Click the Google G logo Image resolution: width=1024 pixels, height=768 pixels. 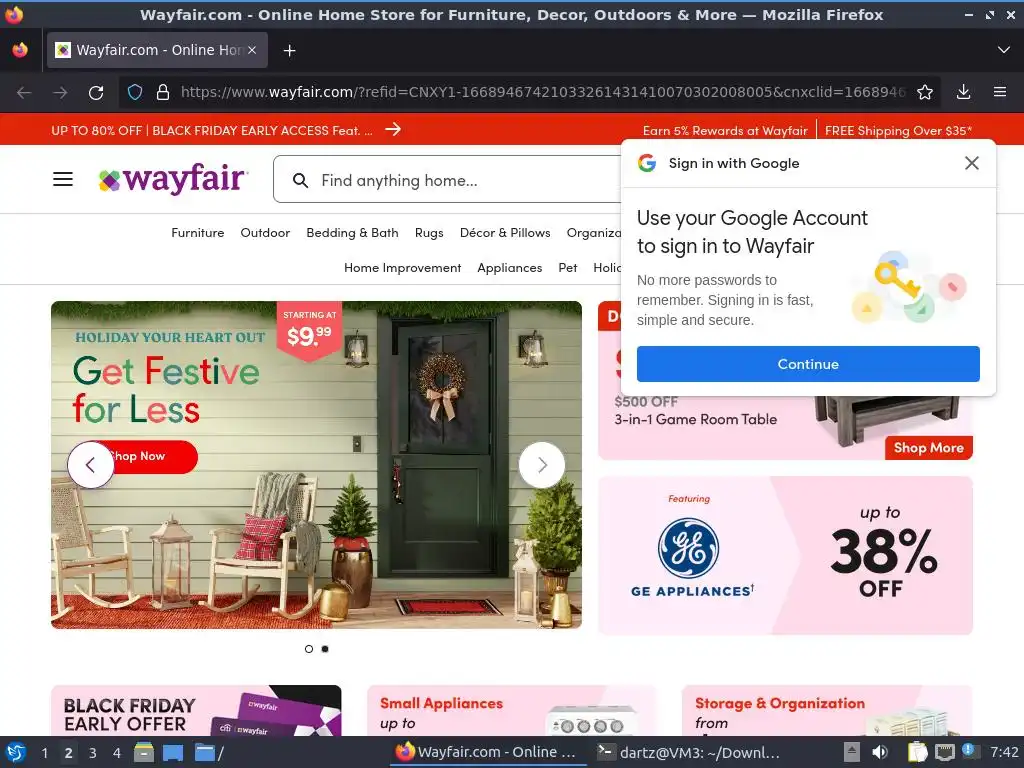[647, 163]
